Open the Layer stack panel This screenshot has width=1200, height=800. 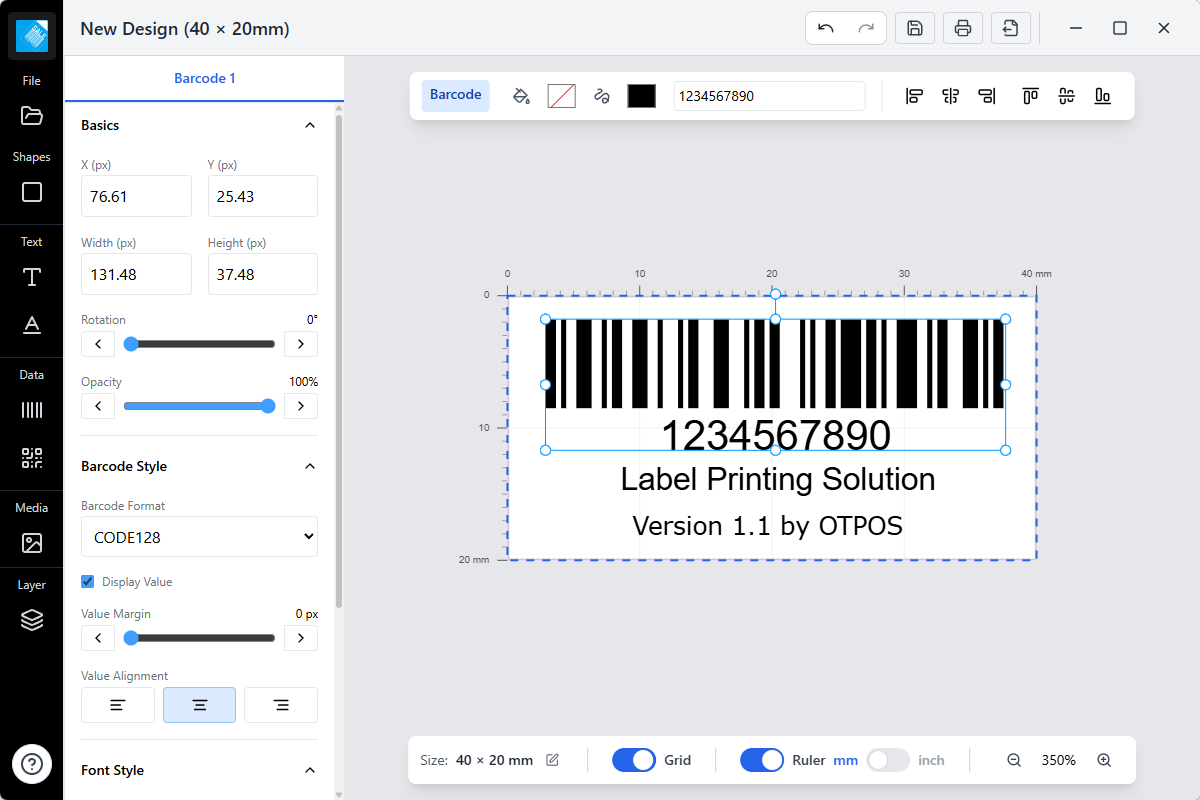pos(32,620)
